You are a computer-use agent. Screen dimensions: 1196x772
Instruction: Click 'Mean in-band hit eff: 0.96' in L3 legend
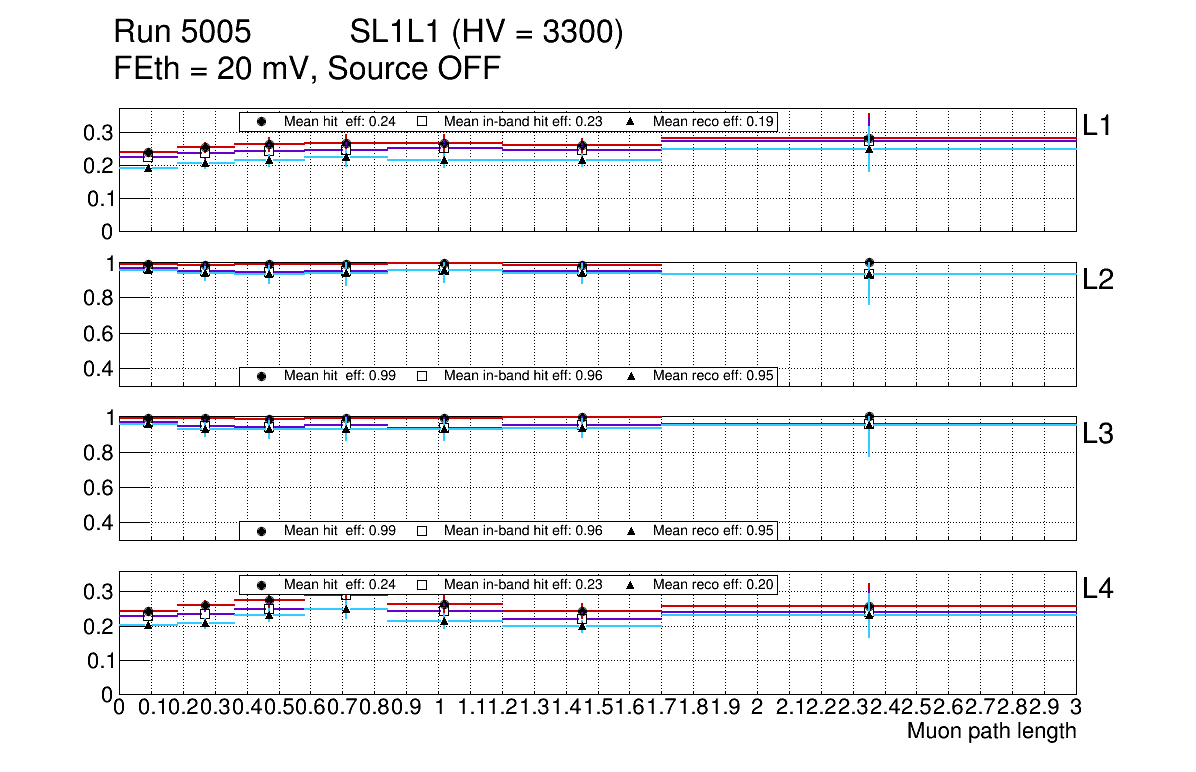coord(523,531)
